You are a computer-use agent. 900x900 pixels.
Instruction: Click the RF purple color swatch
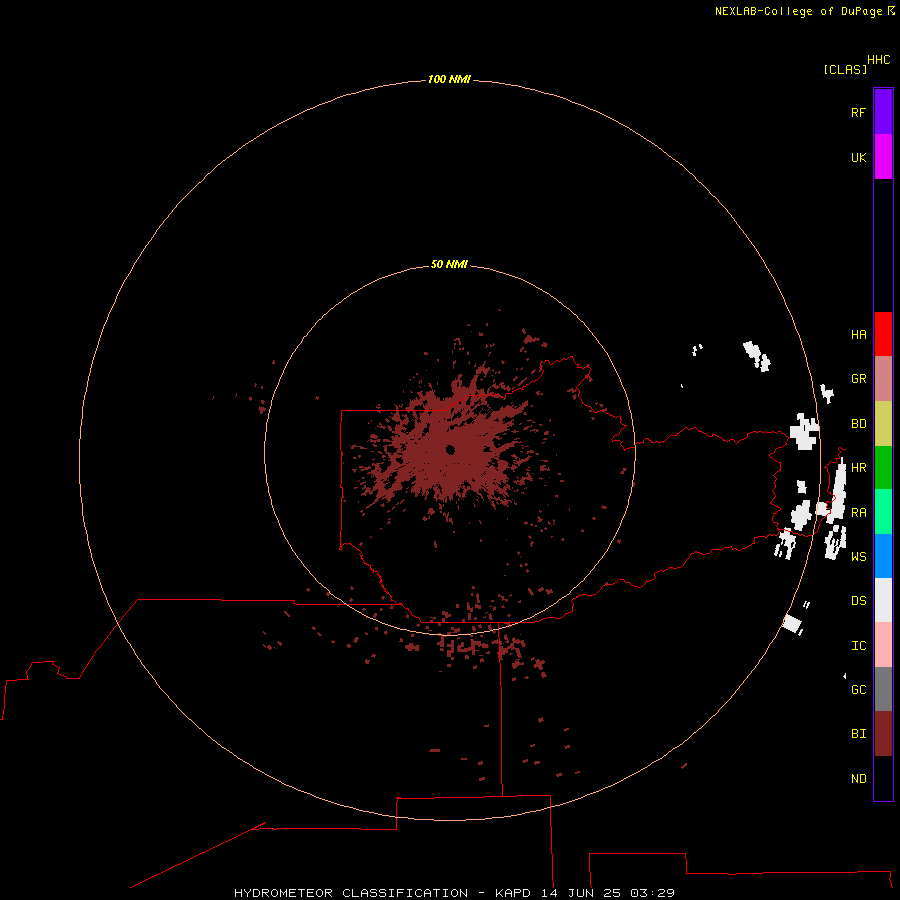[883, 112]
